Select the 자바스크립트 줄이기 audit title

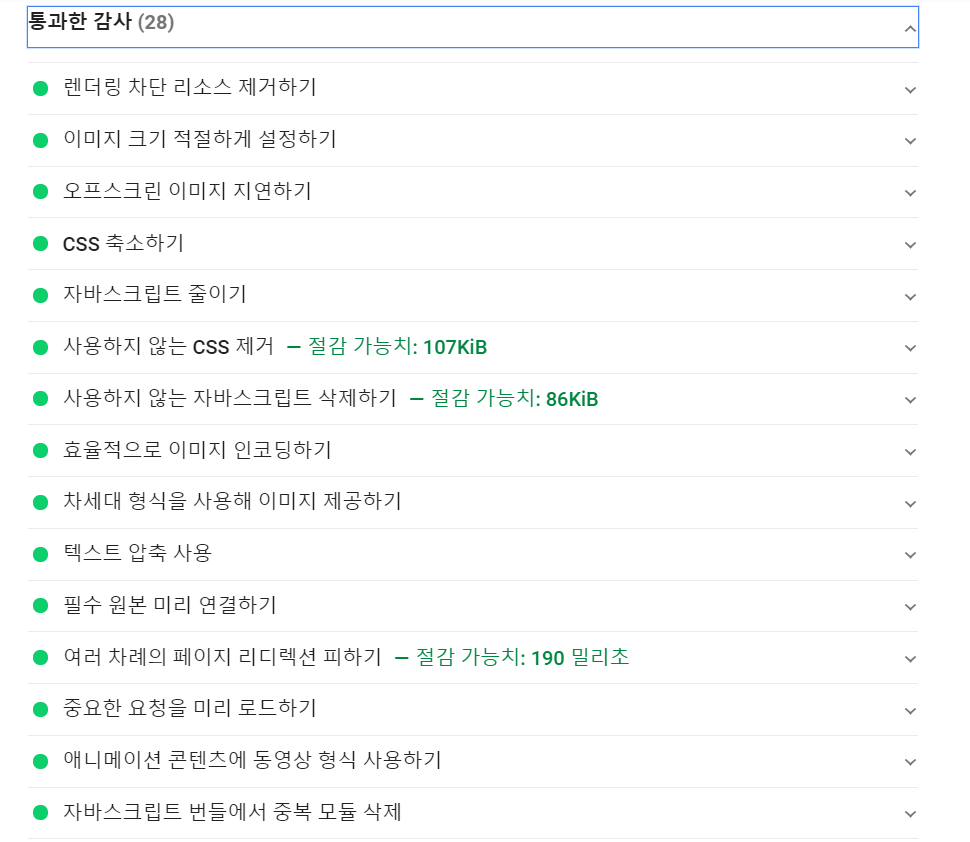(155, 294)
